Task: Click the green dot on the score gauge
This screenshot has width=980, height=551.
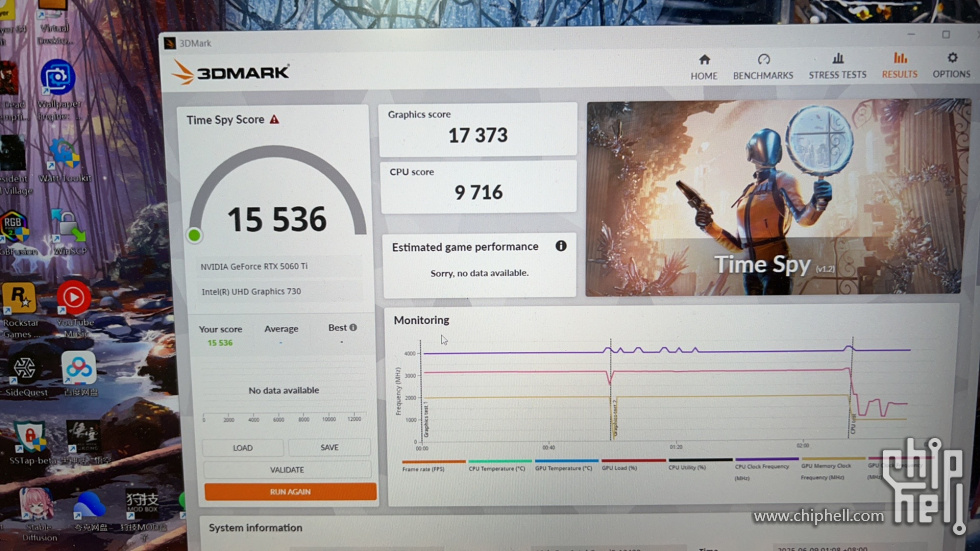Action: (194, 235)
